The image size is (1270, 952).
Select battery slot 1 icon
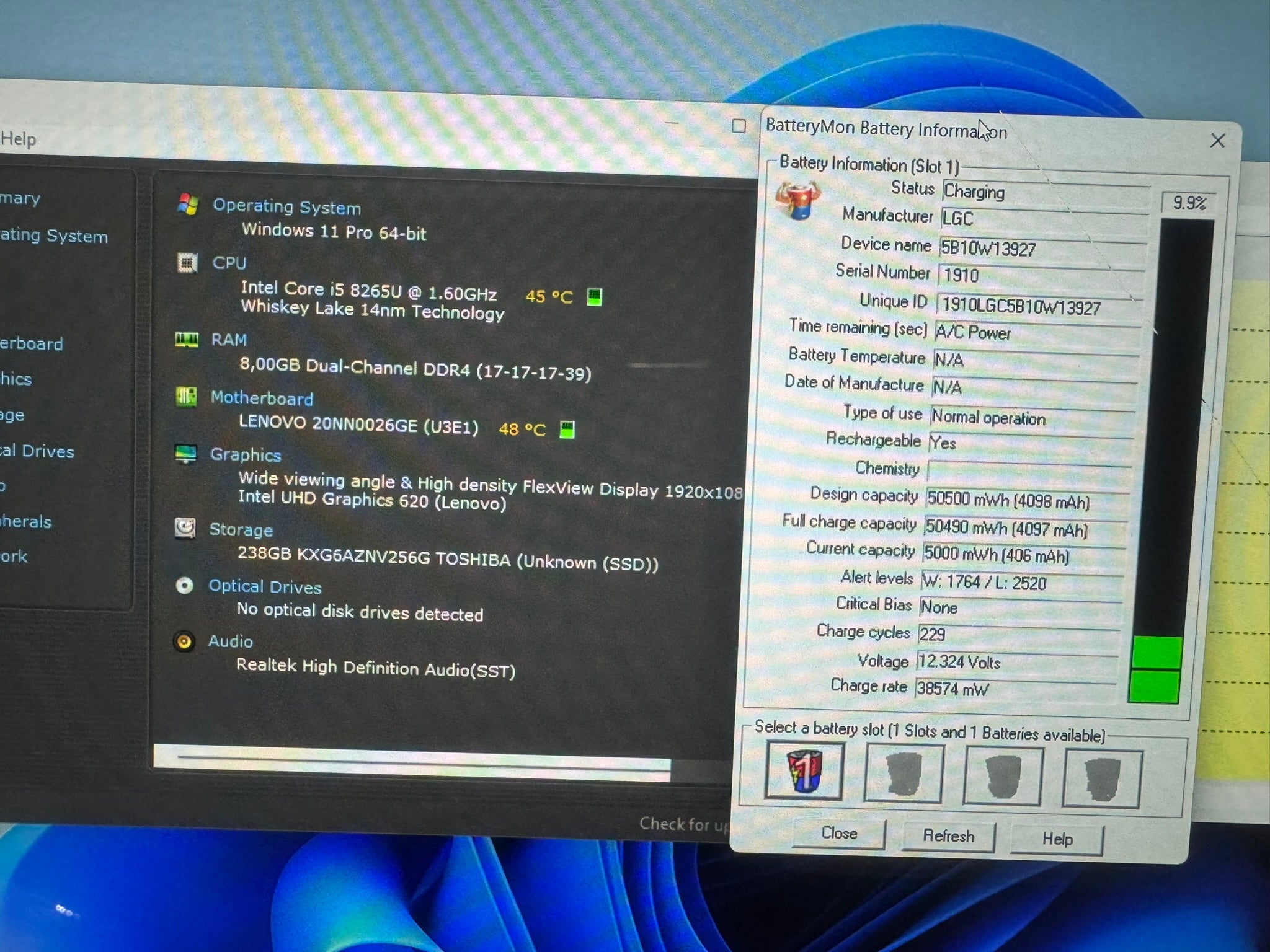click(x=804, y=771)
